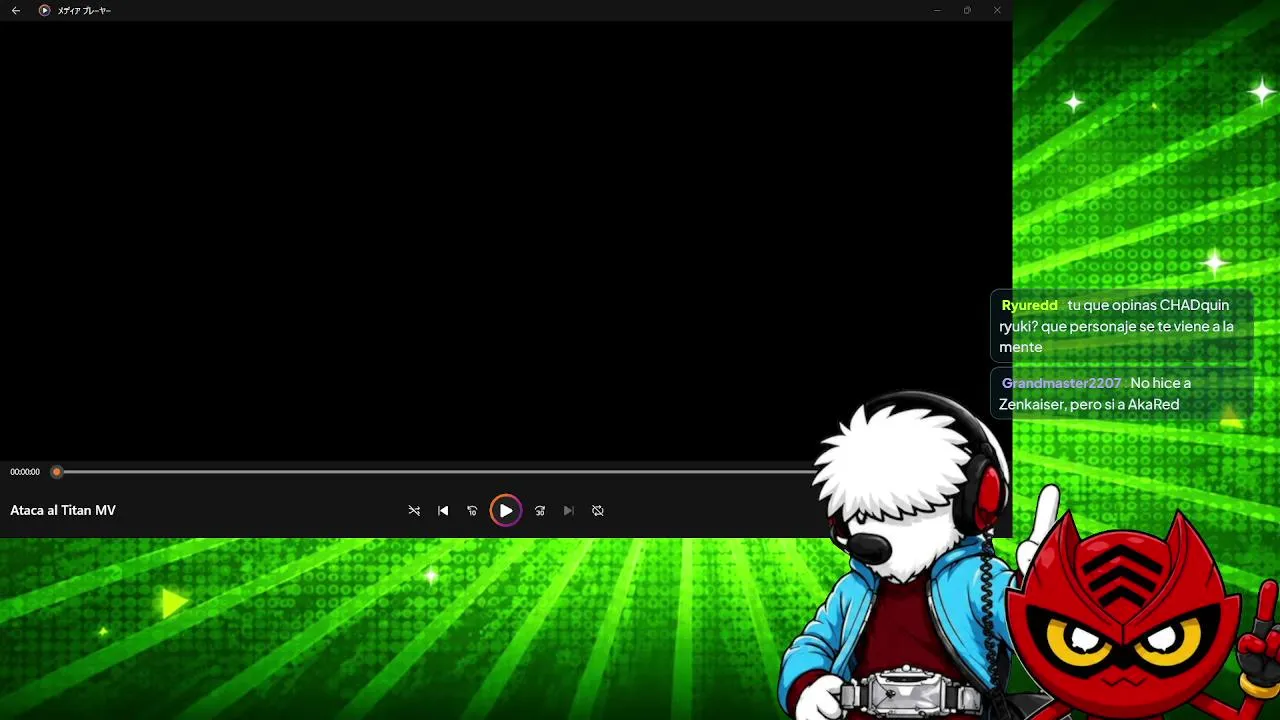Click the black video display area
1280x720 pixels.
[x=506, y=240]
